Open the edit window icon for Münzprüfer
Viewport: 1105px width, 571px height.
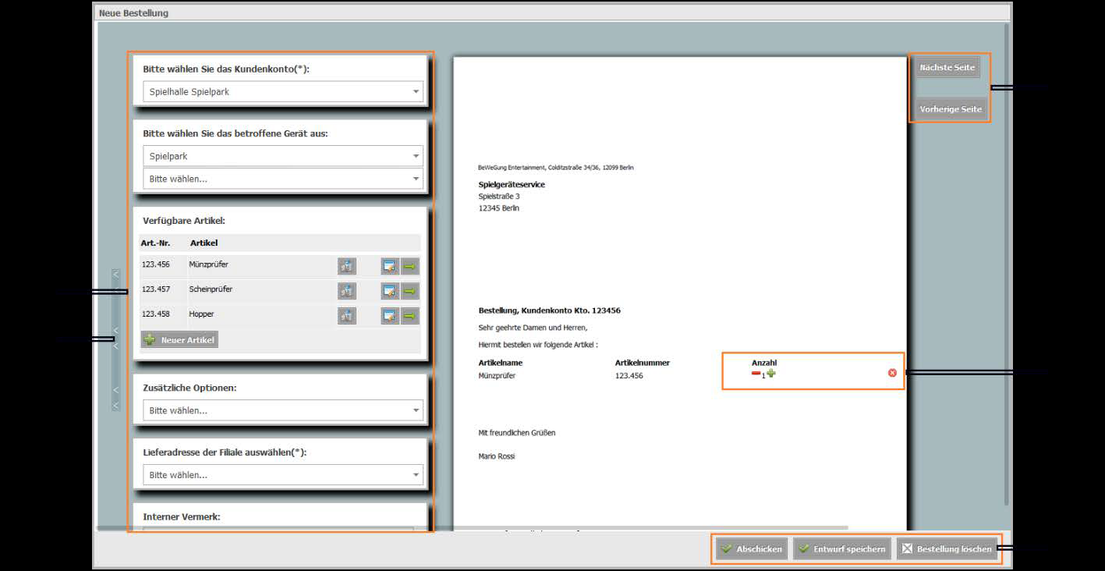tap(390, 266)
